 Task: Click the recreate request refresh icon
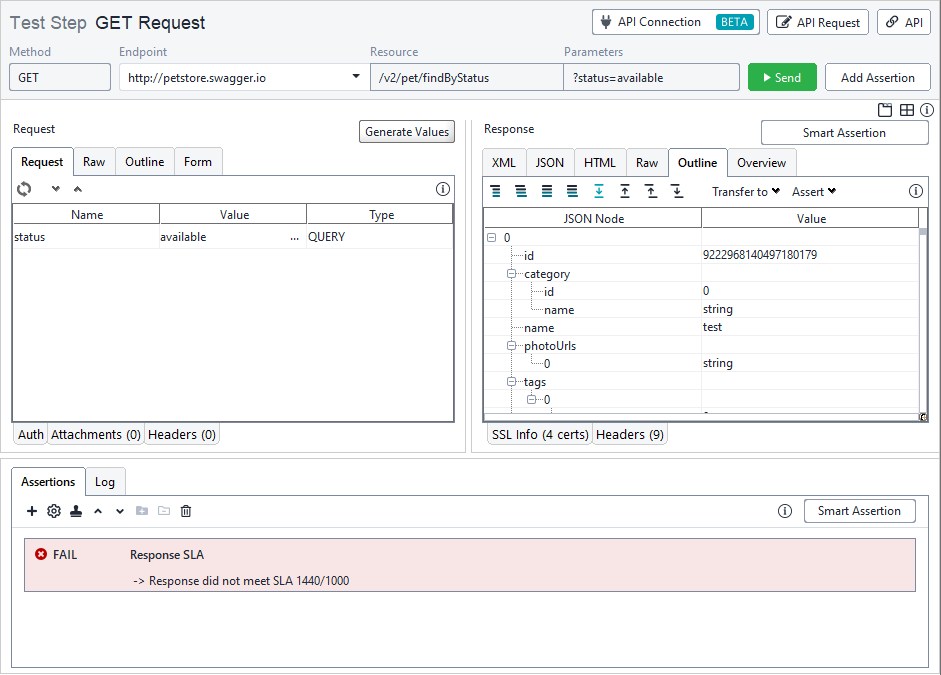click(22, 187)
